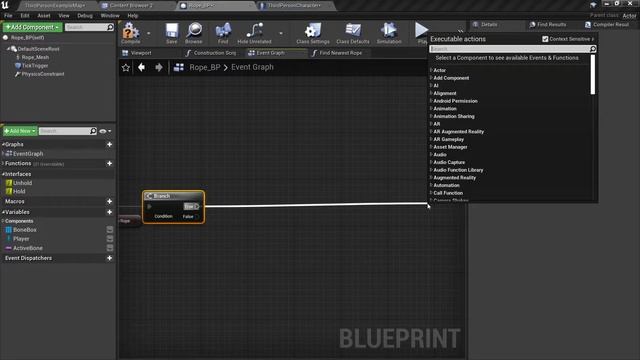
Task: Open Class Settings
Action: click(313, 31)
